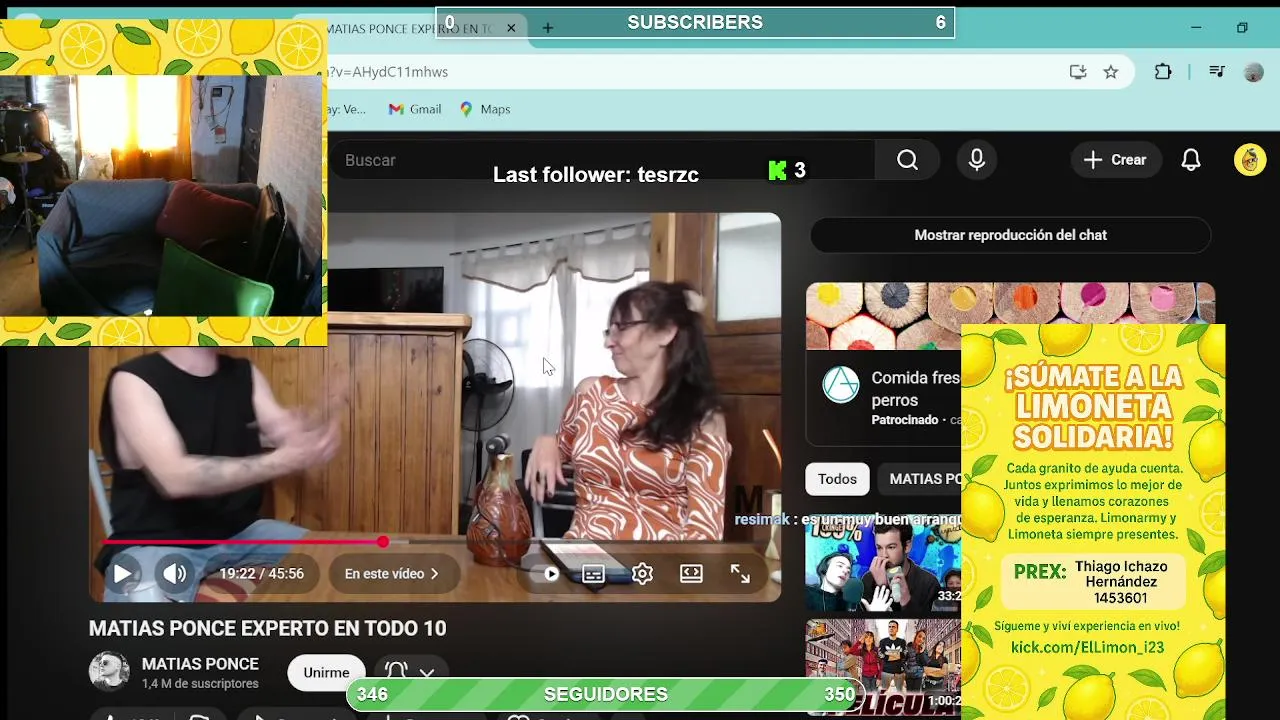The width and height of the screenshot is (1280, 720).
Task: Open the Maps bookmark
Action: 485,109
